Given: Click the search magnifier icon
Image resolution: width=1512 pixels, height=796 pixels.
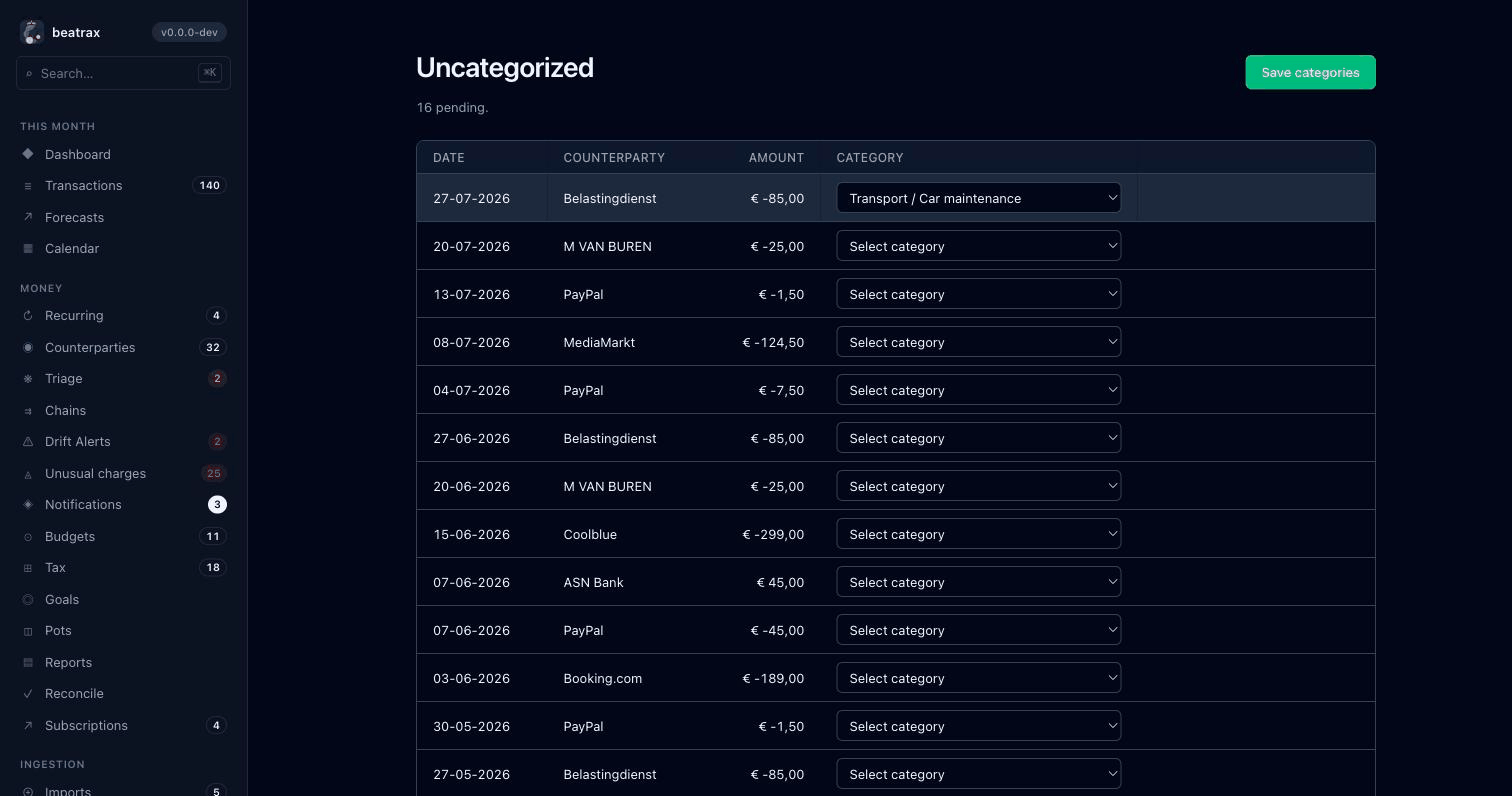Looking at the screenshot, I should [x=29, y=74].
